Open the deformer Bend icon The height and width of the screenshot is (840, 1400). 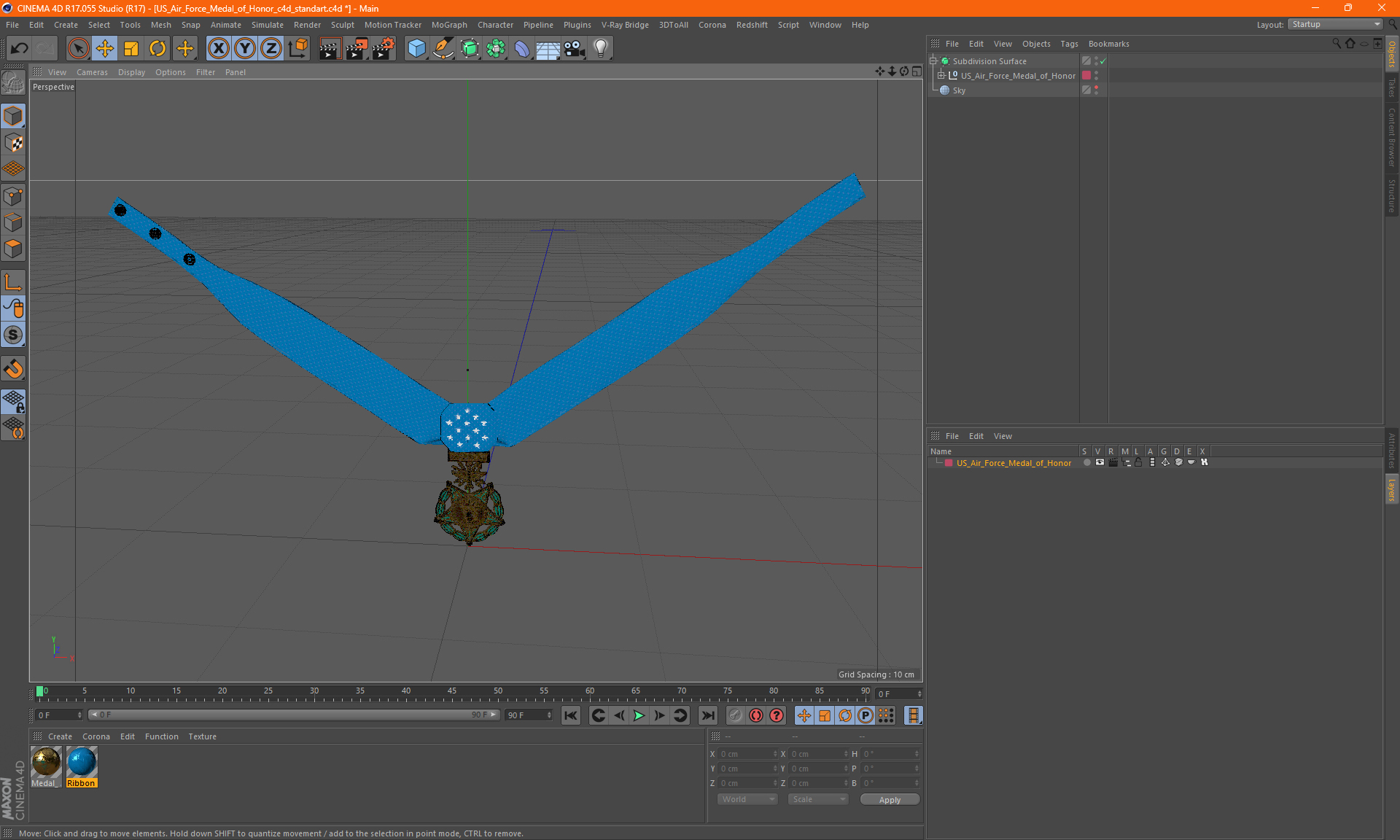(x=522, y=49)
